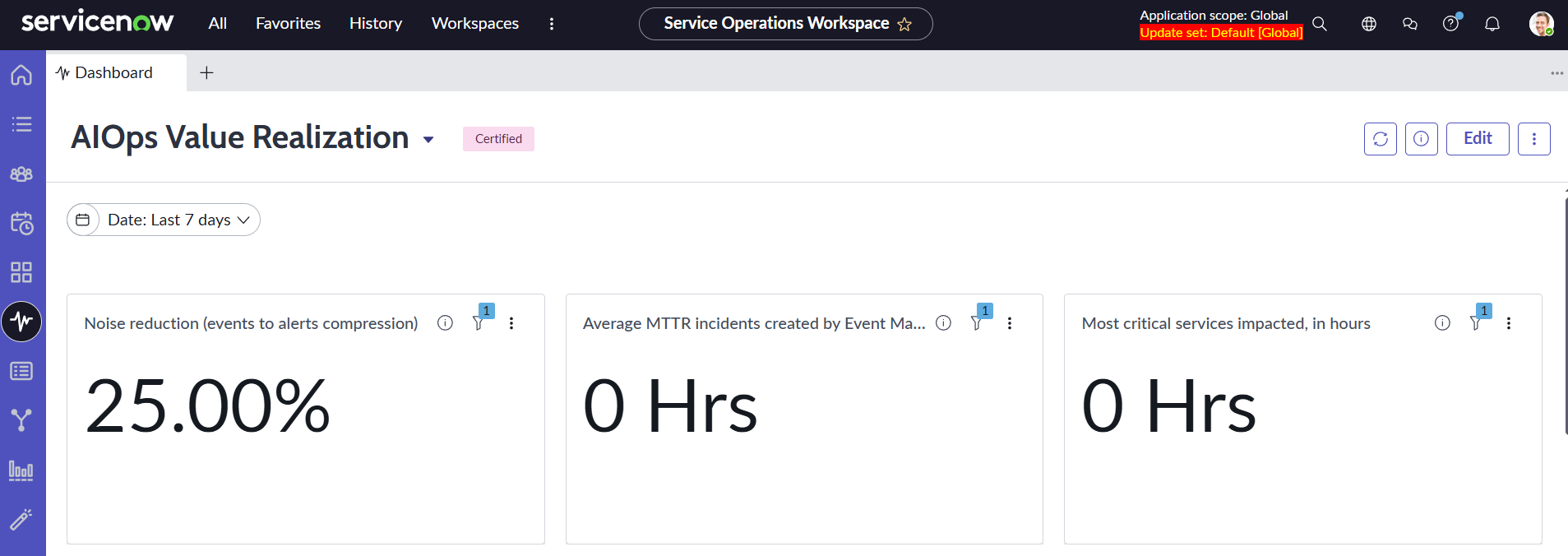The width and height of the screenshot is (1568, 556).
Task: Click the Average MTTR incidents widget title
Action: tap(754, 323)
